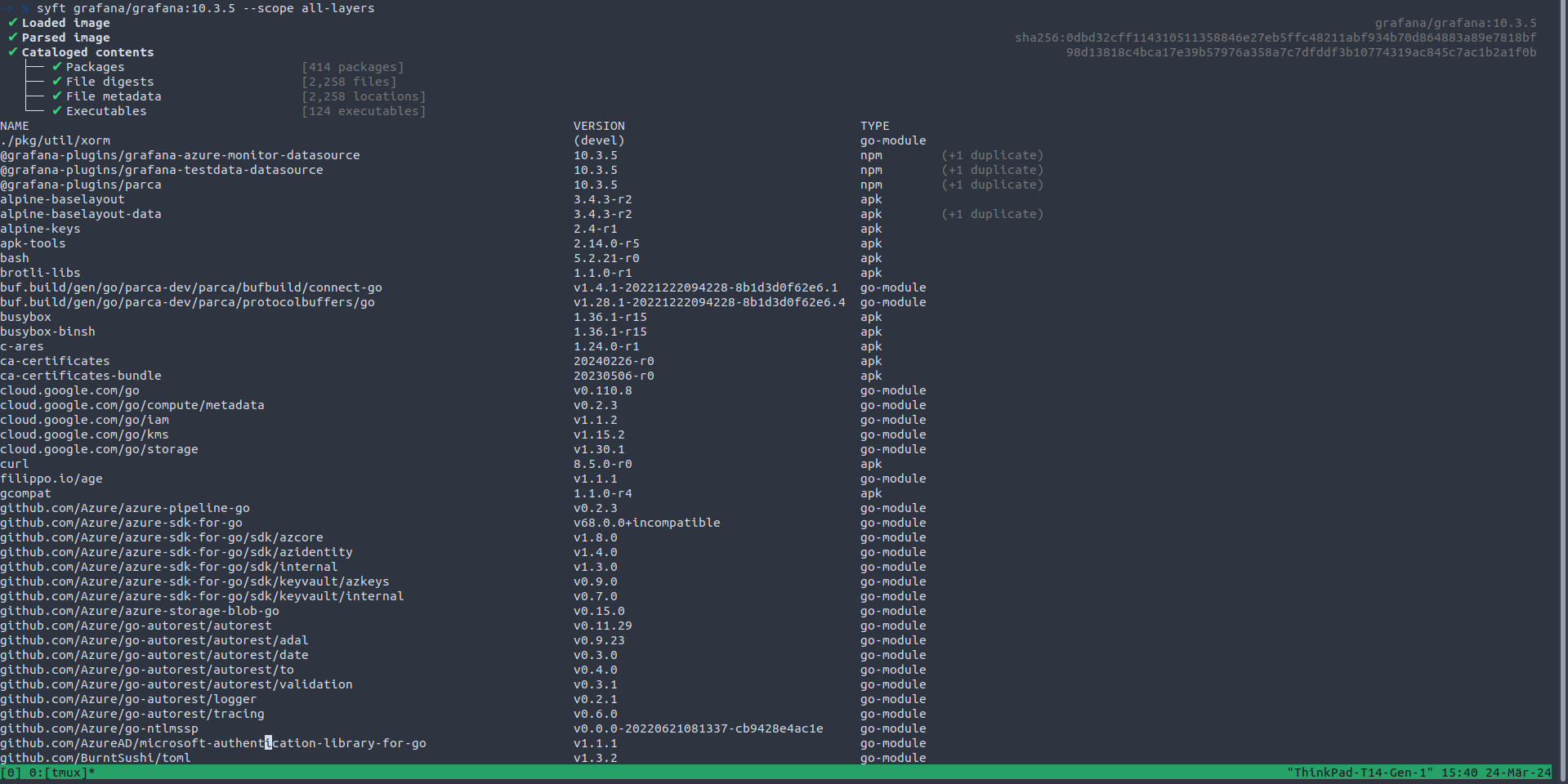Viewport: 1568px width, 784px height.
Task: Click github.com/BurntSushi/toml entry
Action: coord(96,758)
